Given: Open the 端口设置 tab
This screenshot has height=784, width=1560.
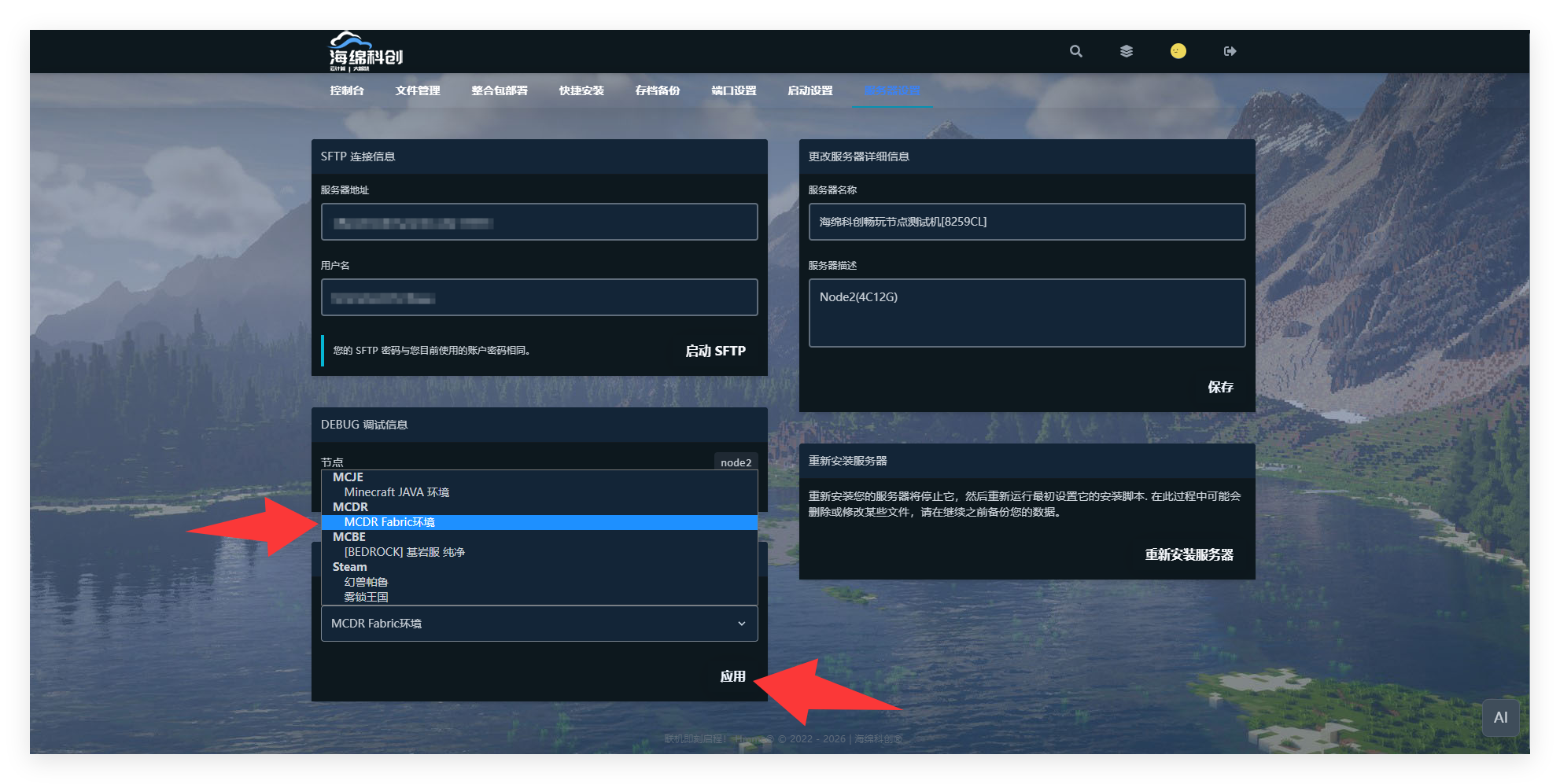Looking at the screenshot, I should 734,90.
